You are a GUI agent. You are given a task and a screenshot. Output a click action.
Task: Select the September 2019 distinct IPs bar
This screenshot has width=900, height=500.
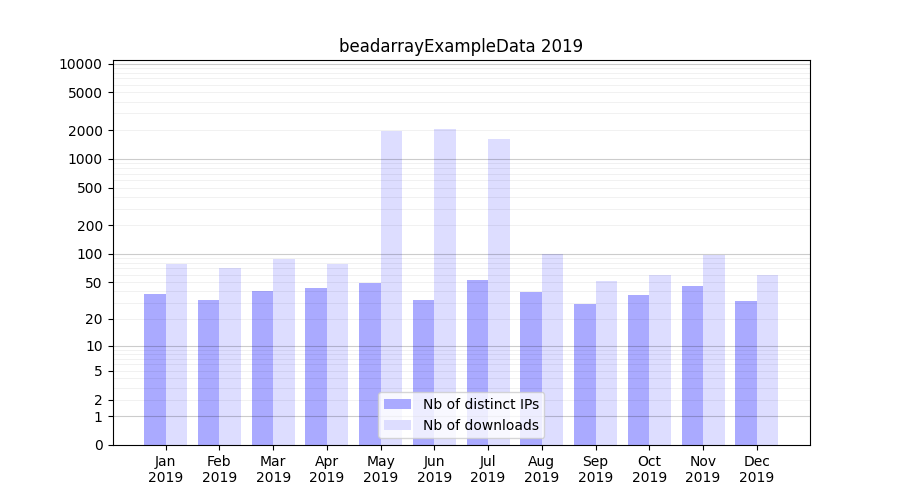585,375
